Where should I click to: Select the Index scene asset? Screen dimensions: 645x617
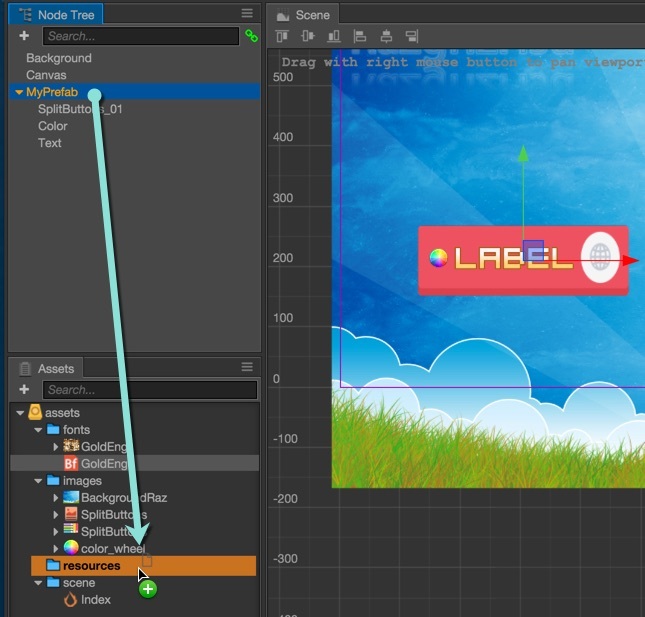(95, 600)
